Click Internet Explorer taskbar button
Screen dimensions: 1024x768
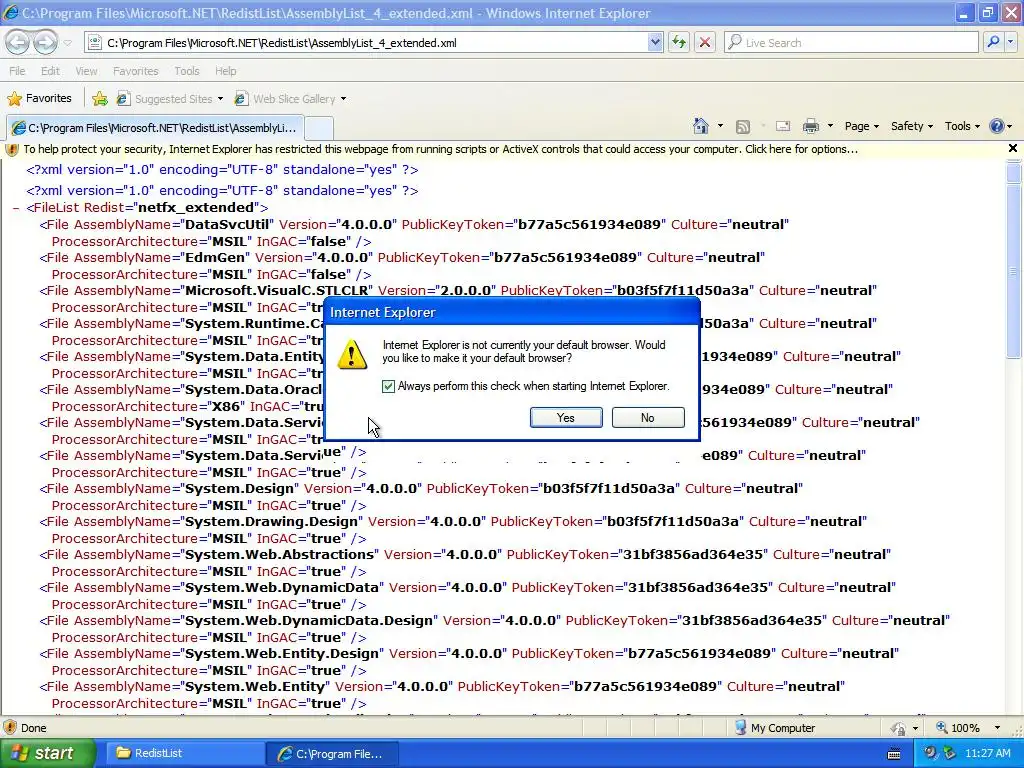[x=332, y=753]
